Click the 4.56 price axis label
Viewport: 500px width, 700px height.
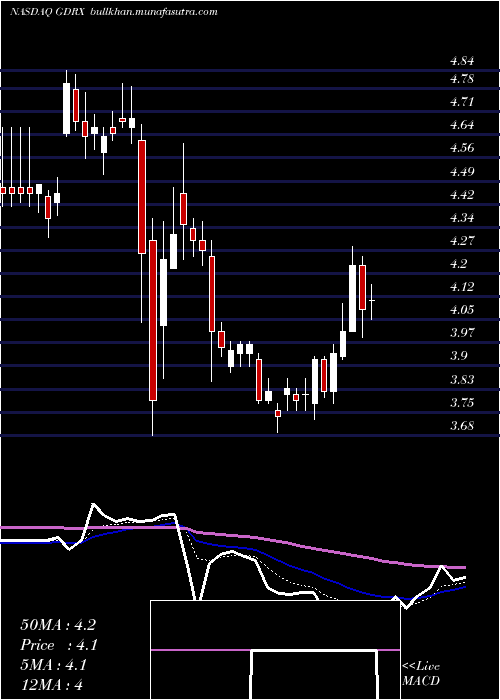point(461,148)
